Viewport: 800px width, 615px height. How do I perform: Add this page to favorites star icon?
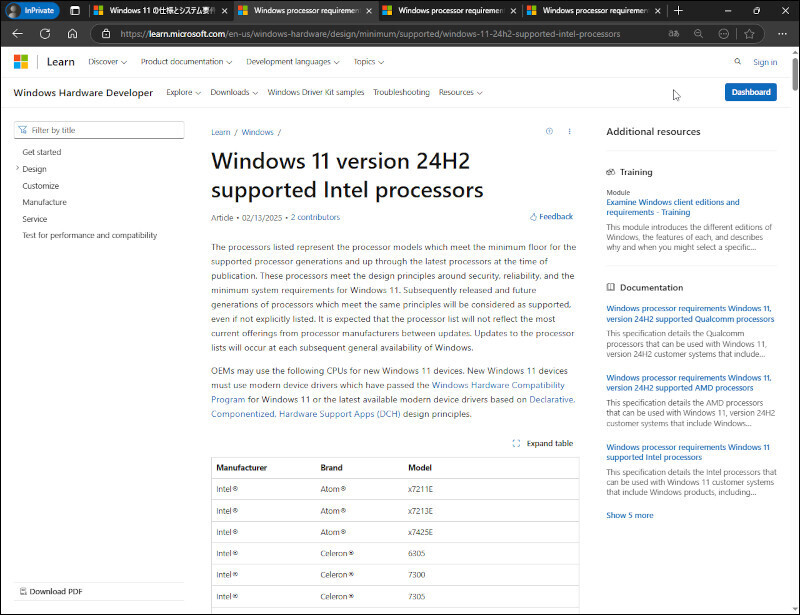749,34
